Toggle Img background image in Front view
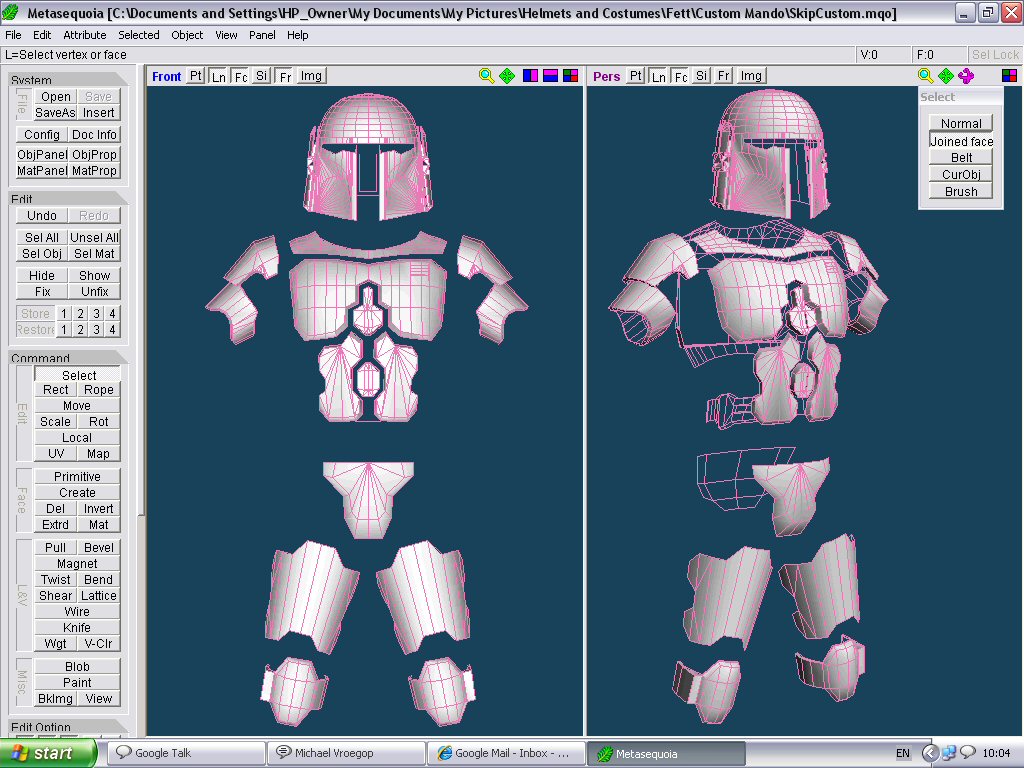The height and width of the screenshot is (768, 1024). point(310,76)
